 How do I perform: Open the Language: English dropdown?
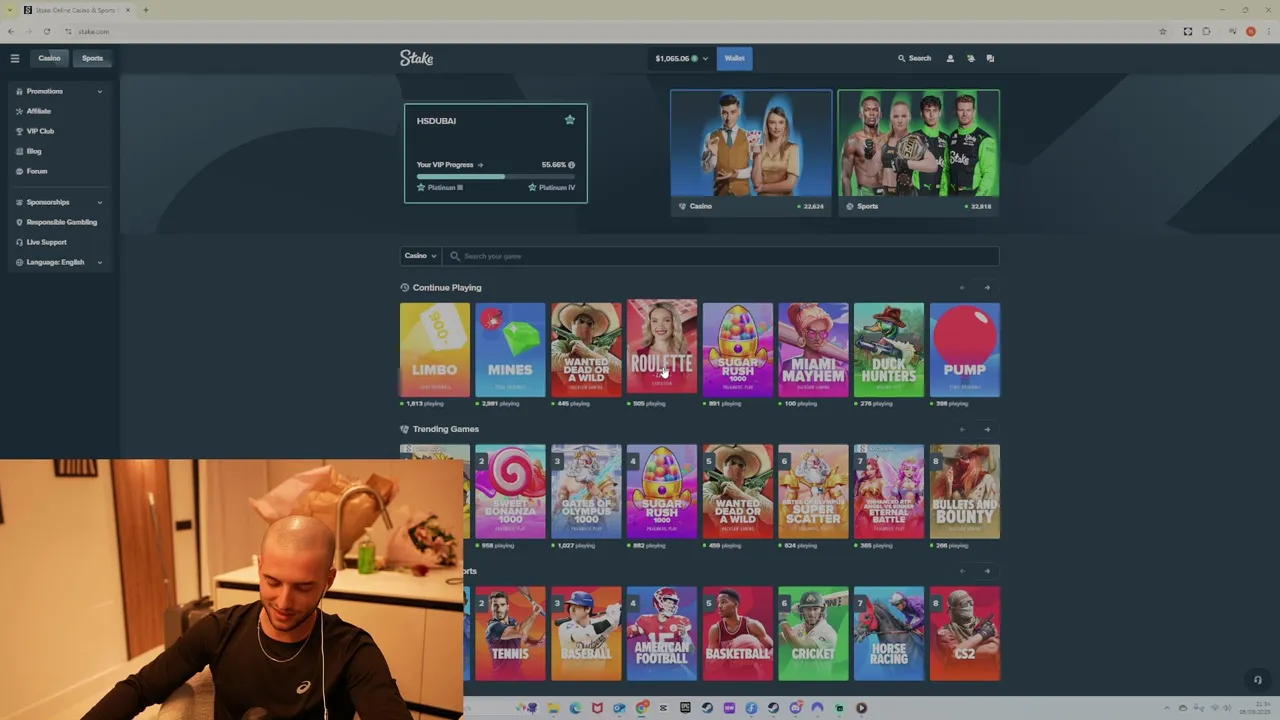coord(60,262)
